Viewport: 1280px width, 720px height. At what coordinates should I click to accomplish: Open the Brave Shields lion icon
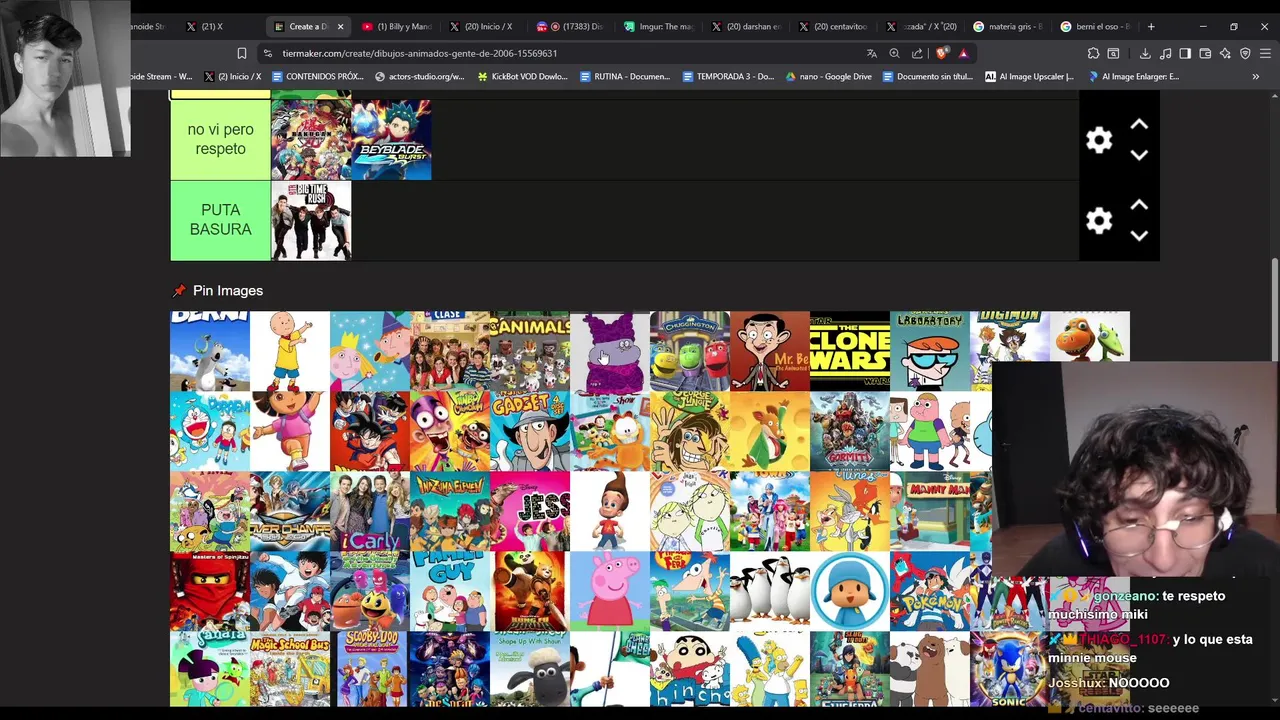[x=941, y=53]
